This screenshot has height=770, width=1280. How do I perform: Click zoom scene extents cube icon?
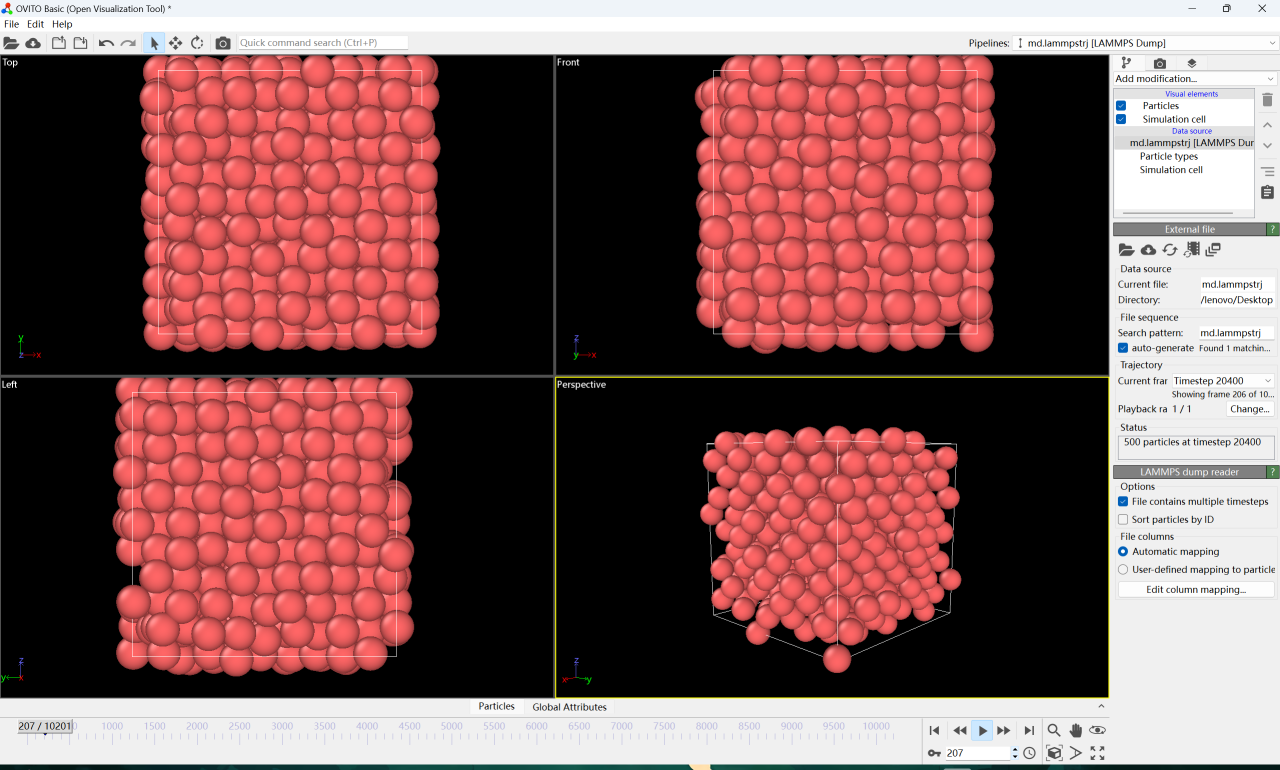1054,753
